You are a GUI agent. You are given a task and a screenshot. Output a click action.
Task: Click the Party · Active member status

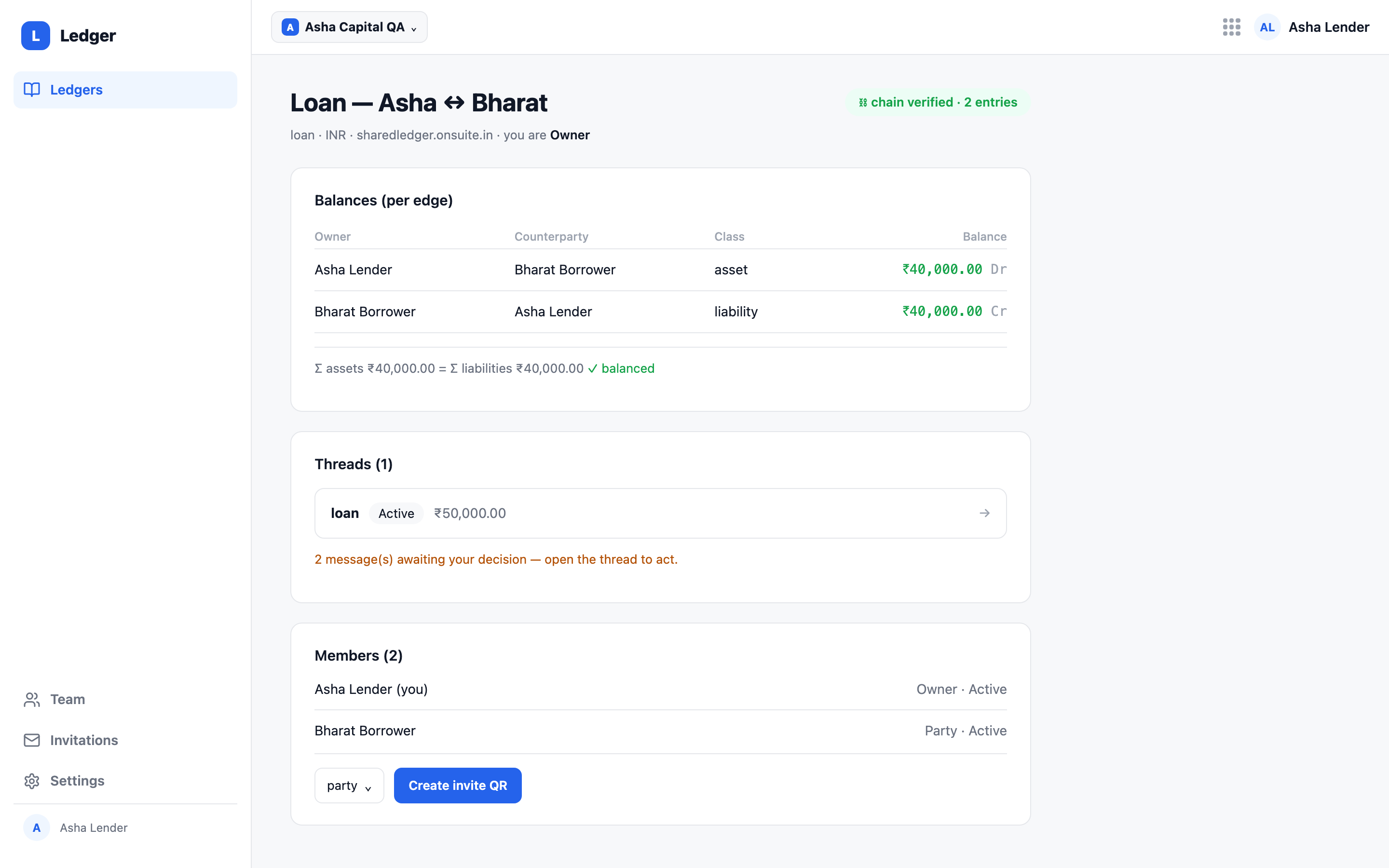coord(966,730)
